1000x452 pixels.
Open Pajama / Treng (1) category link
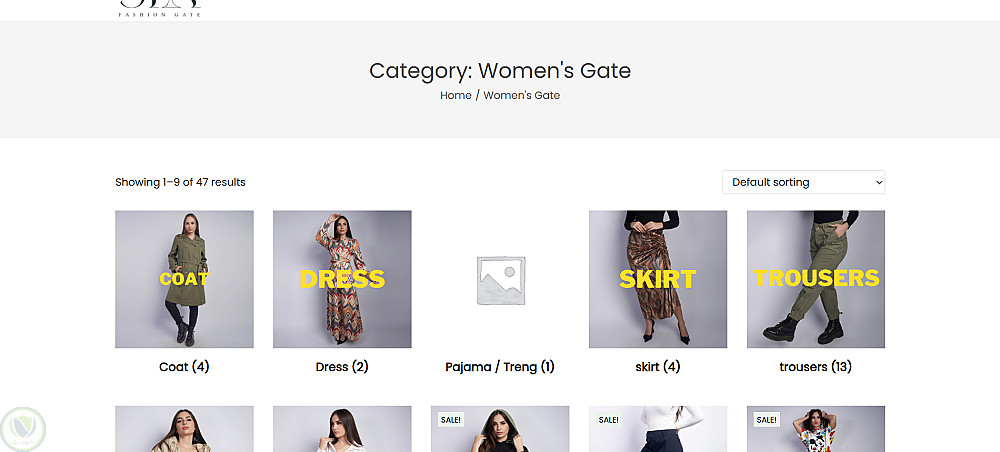500,367
